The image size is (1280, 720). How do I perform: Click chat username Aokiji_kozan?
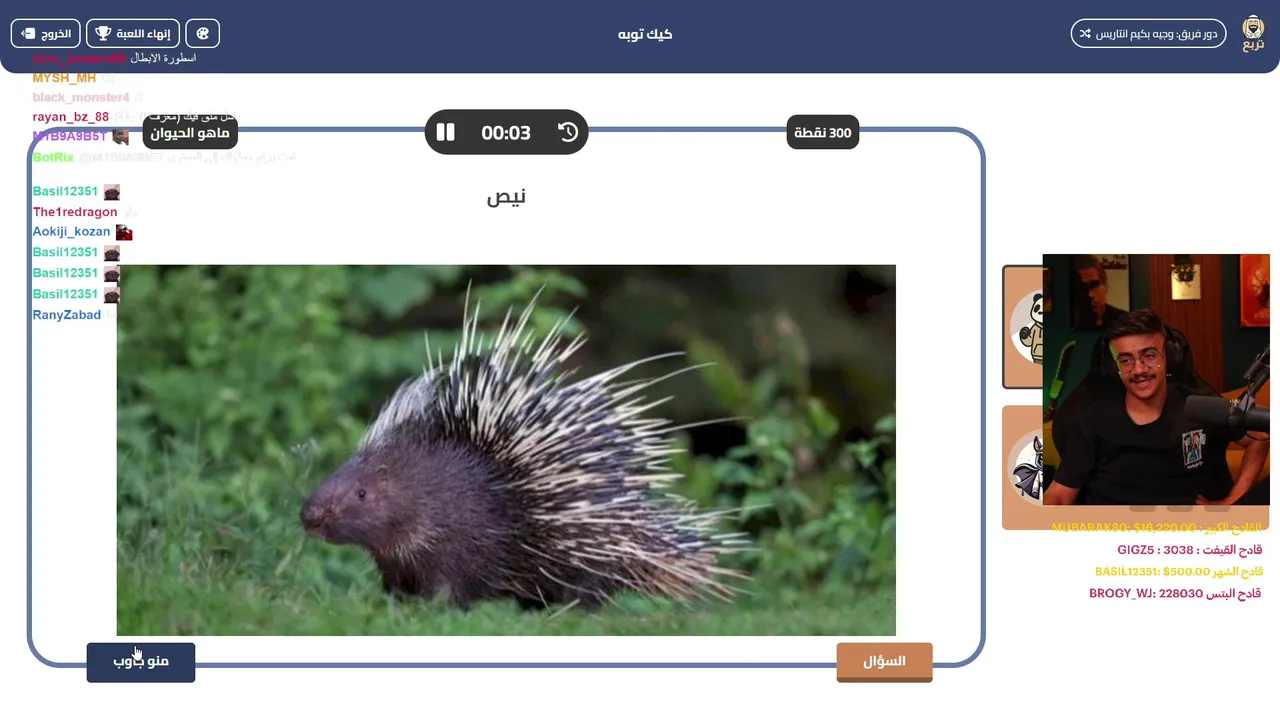pyautogui.click(x=71, y=231)
